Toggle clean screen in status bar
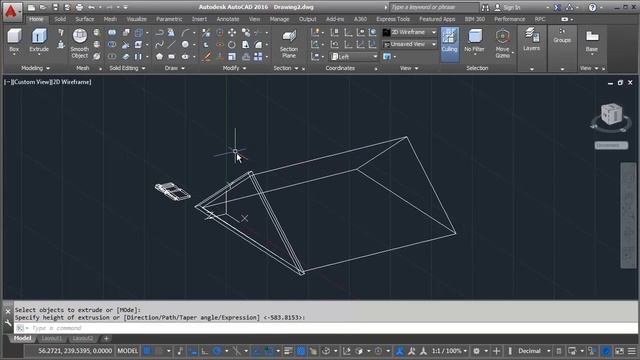Screen dimensions: 640x360 coord(619,351)
